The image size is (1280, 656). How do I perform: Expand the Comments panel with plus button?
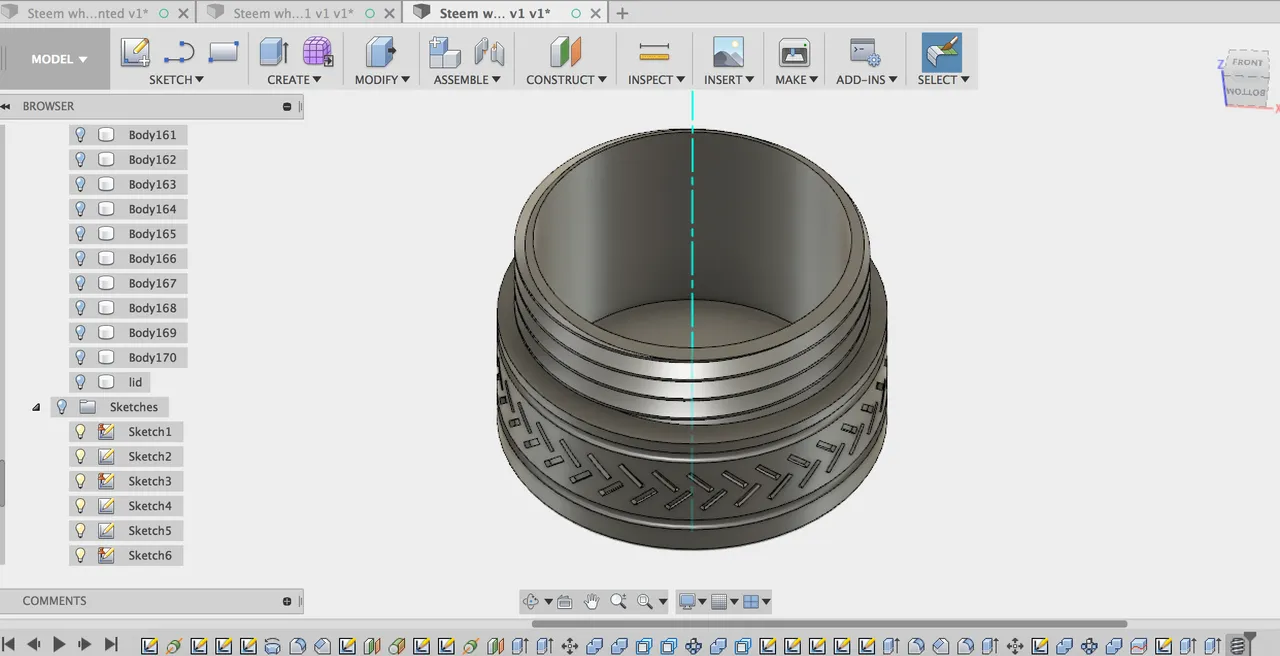(x=287, y=601)
